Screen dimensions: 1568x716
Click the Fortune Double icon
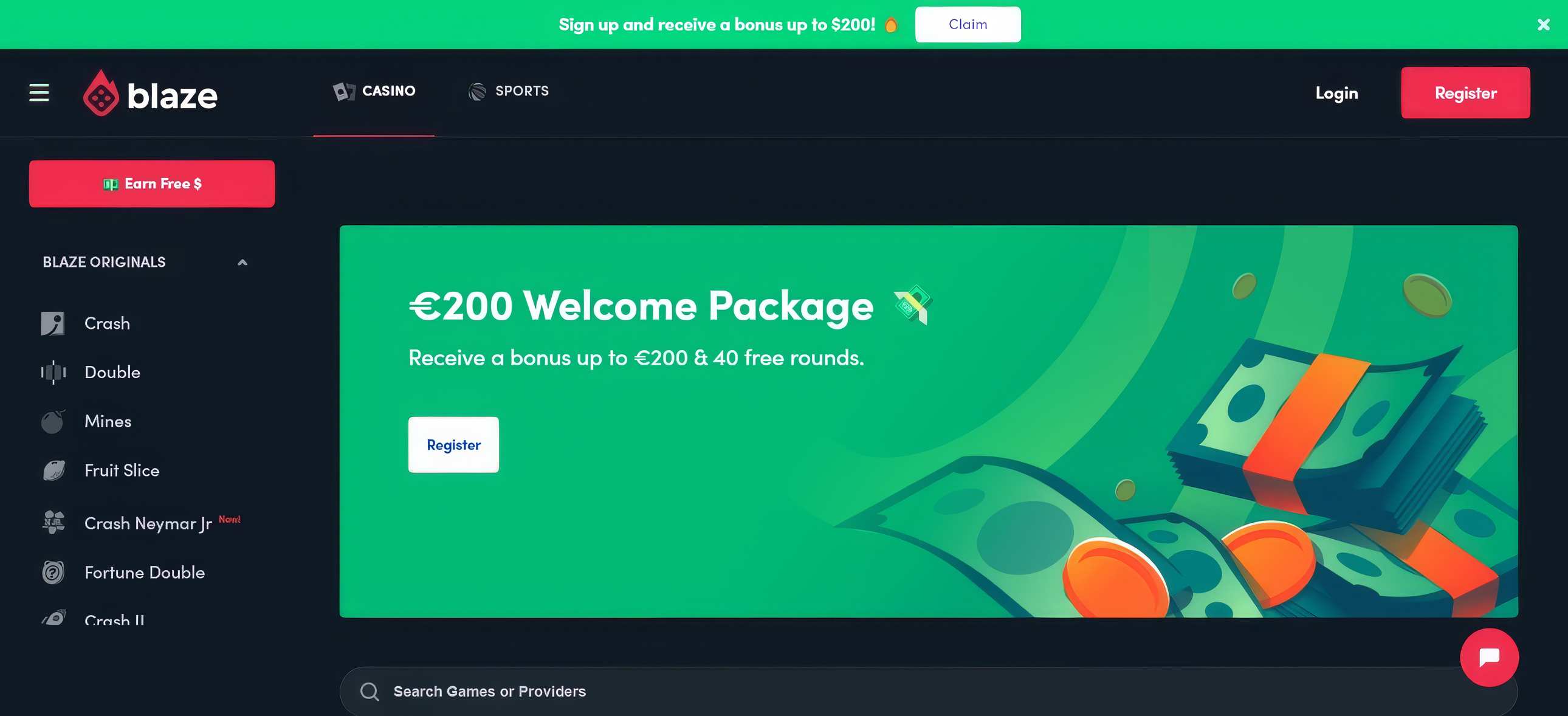point(53,573)
